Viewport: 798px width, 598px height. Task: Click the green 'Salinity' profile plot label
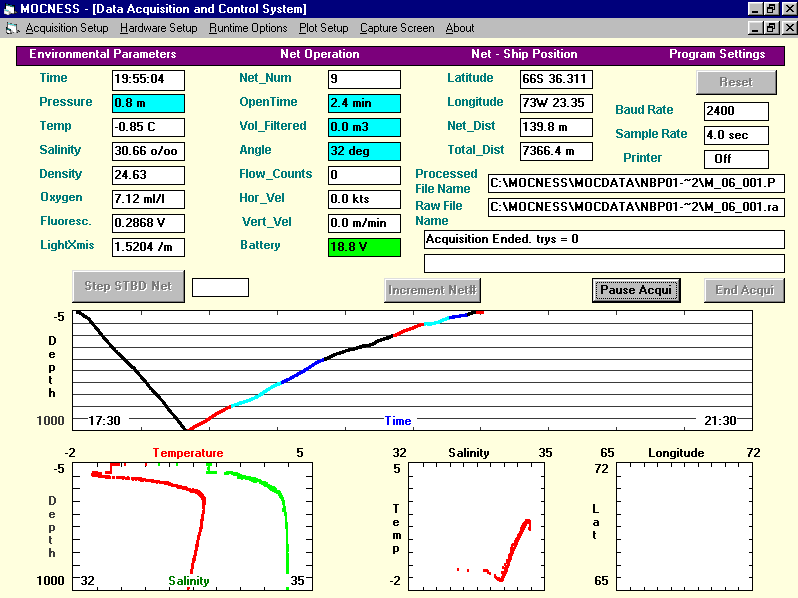click(x=189, y=581)
